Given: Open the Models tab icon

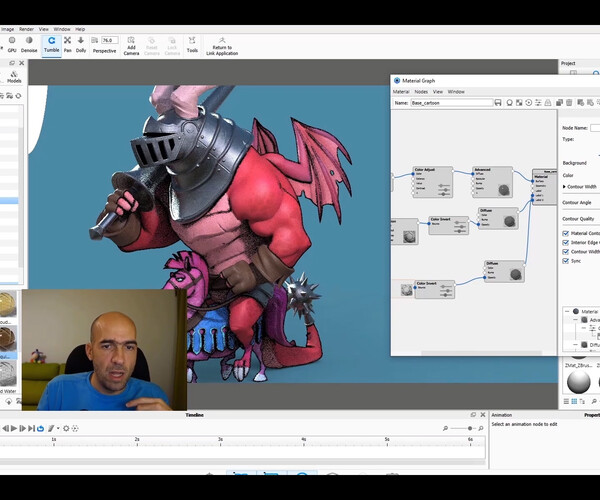Looking at the screenshot, I should click(x=14, y=77).
